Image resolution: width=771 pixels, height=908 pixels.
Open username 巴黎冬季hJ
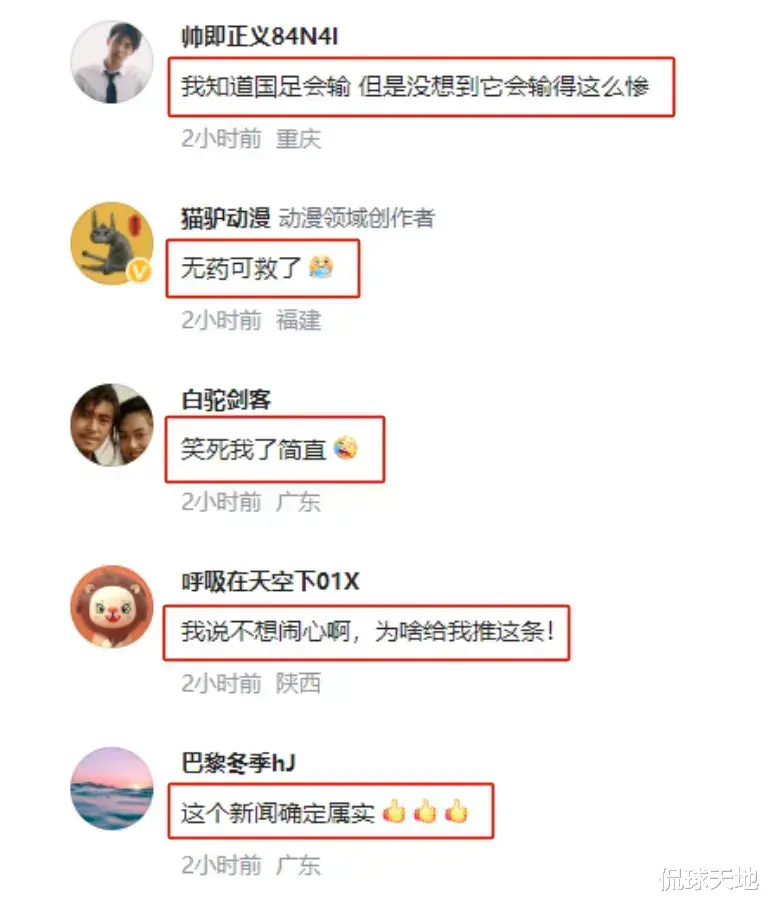pyautogui.click(x=238, y=763)
